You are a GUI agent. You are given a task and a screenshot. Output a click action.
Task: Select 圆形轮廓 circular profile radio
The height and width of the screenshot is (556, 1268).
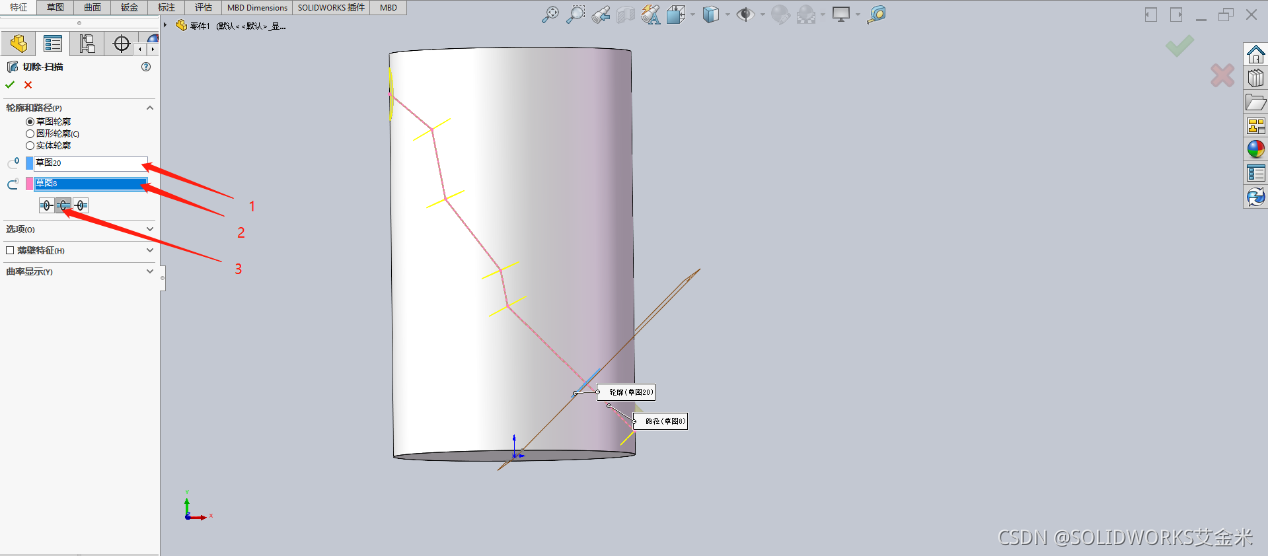pyautogui.click(x=30, y=133)
